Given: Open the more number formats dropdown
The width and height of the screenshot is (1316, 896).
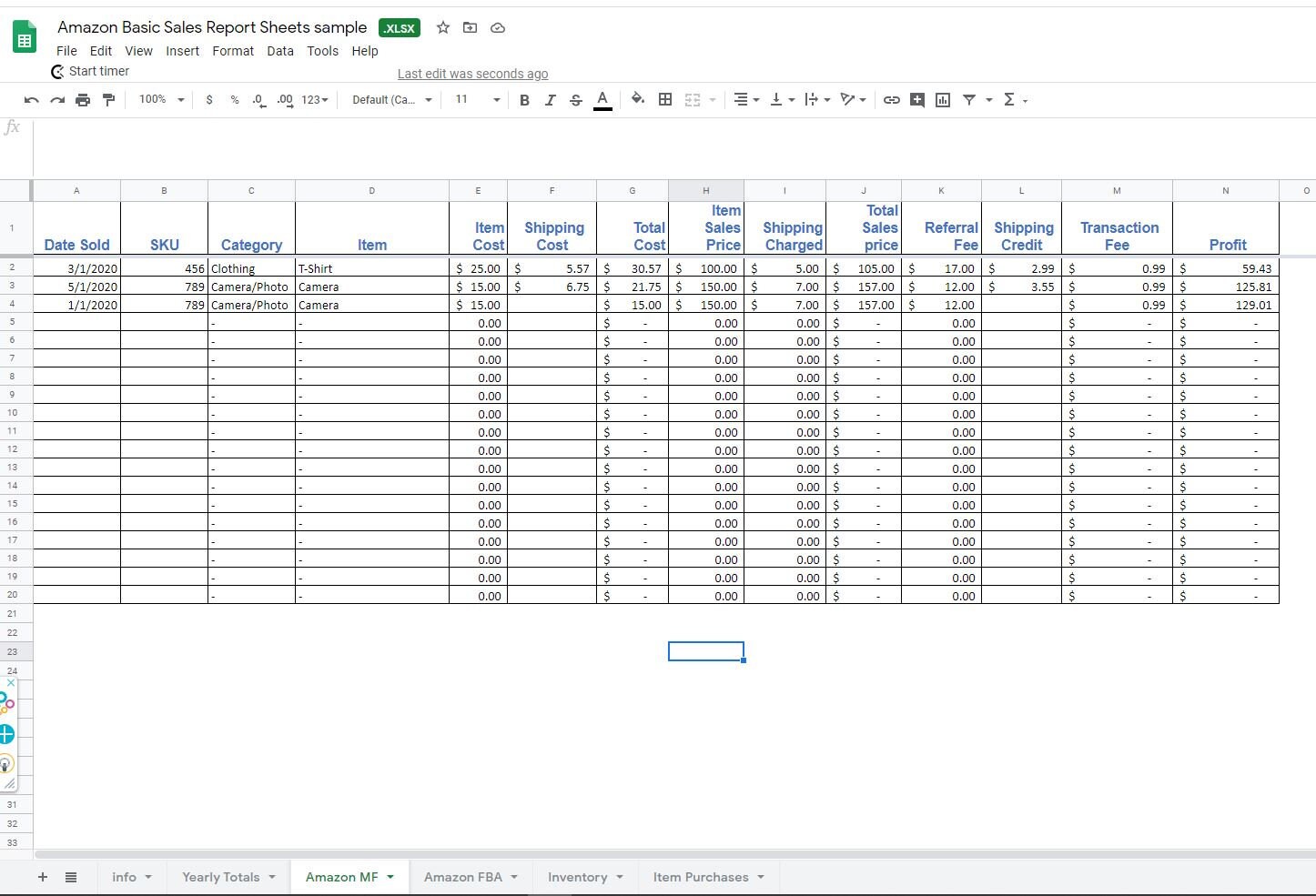Looking at the screenshot, I should (x=314, y=100).
